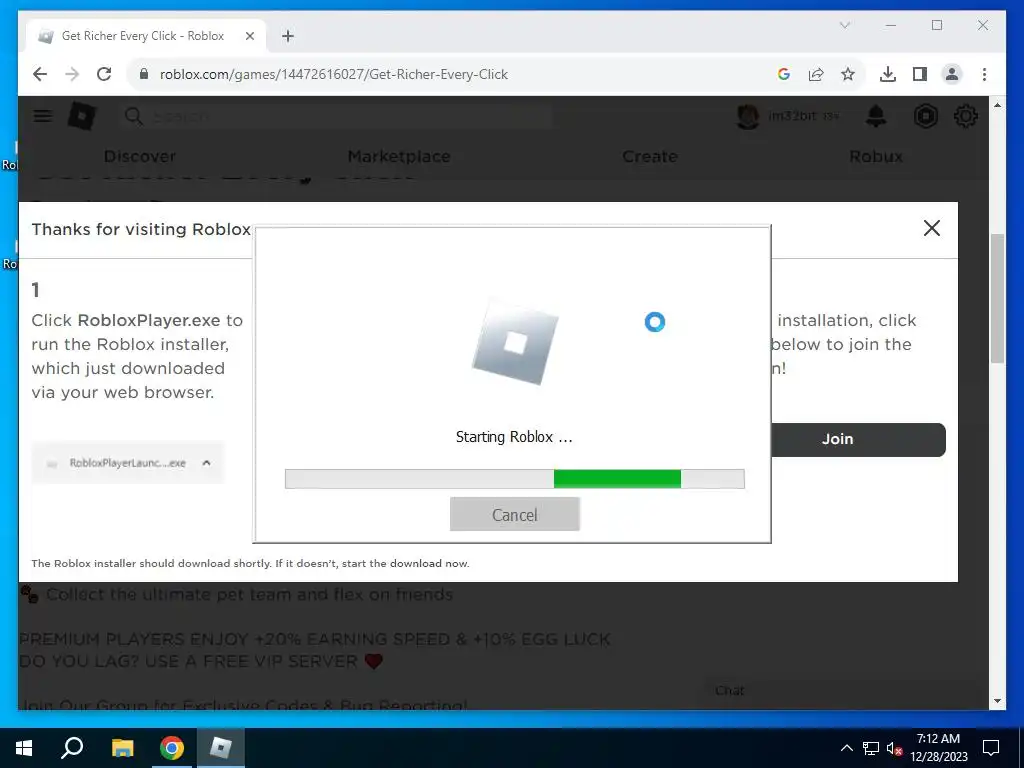Click "Thanks for visiting Roblox" heading
The width and height of the screenshot is (1024, 768).
(x=141, y=229)
